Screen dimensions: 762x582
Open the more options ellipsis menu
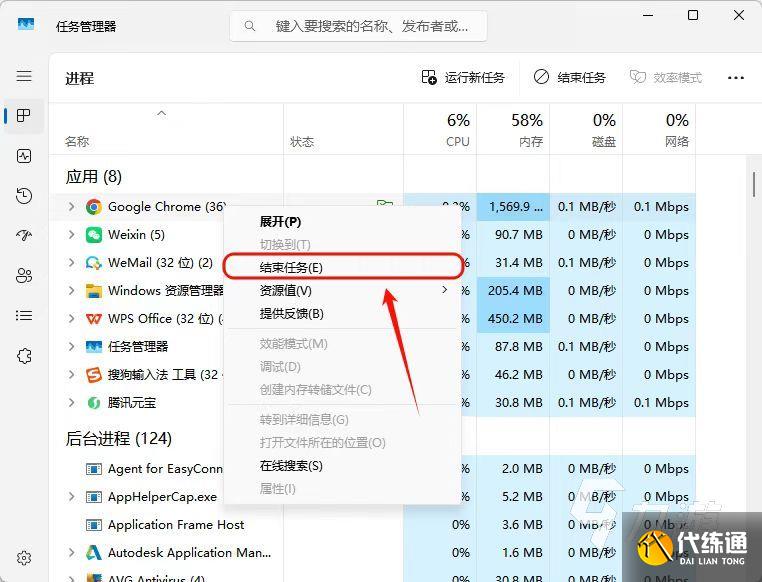tap(736, 78)
